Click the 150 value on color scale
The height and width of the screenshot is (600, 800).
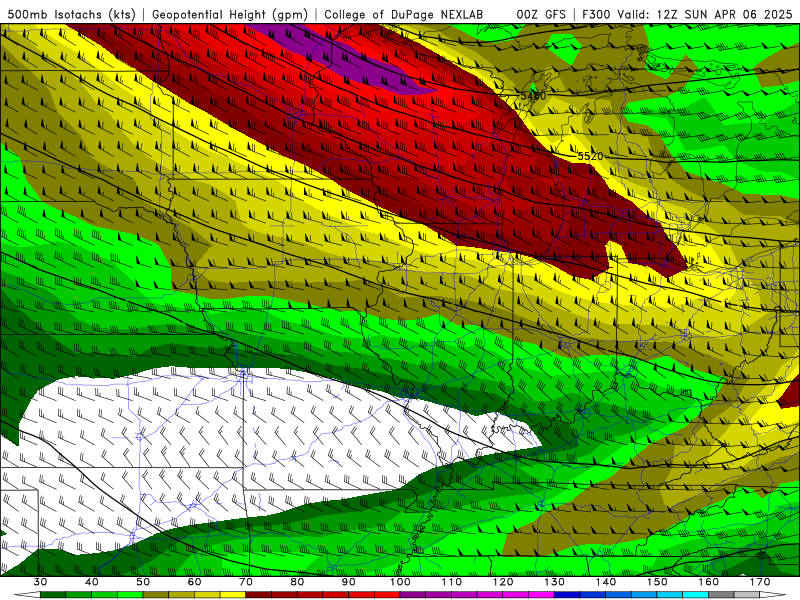pos(657,582)
